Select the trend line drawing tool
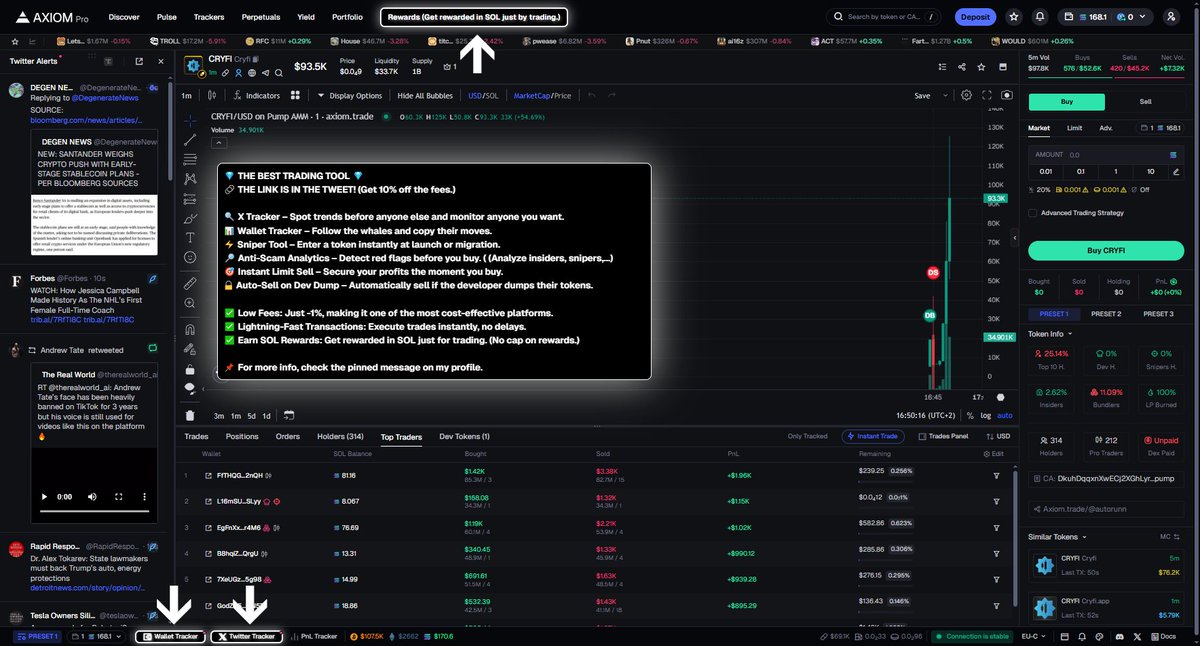 click(190, 139)
